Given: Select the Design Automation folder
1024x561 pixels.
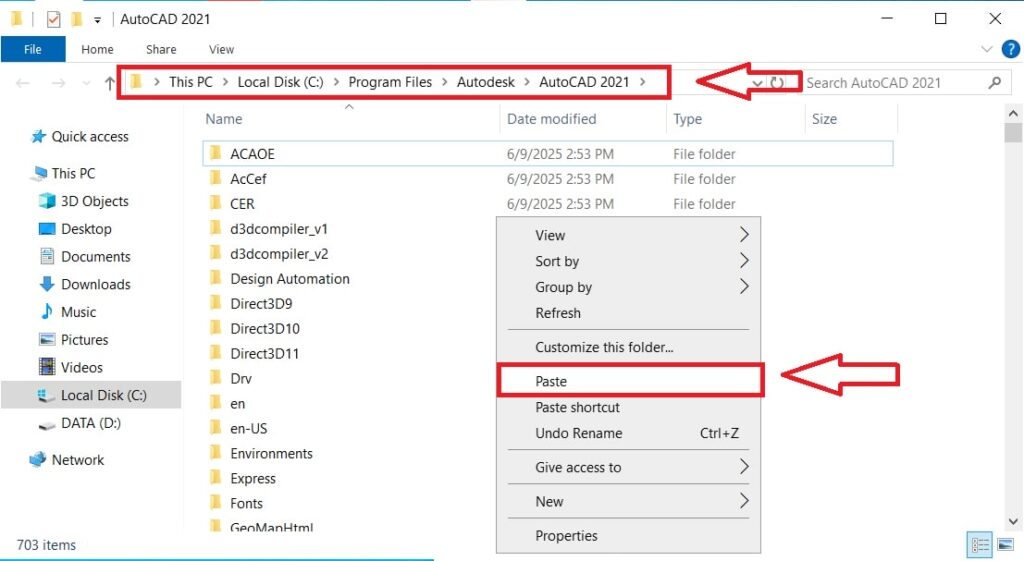Looking at the screenshot, I should click(290, 279).
